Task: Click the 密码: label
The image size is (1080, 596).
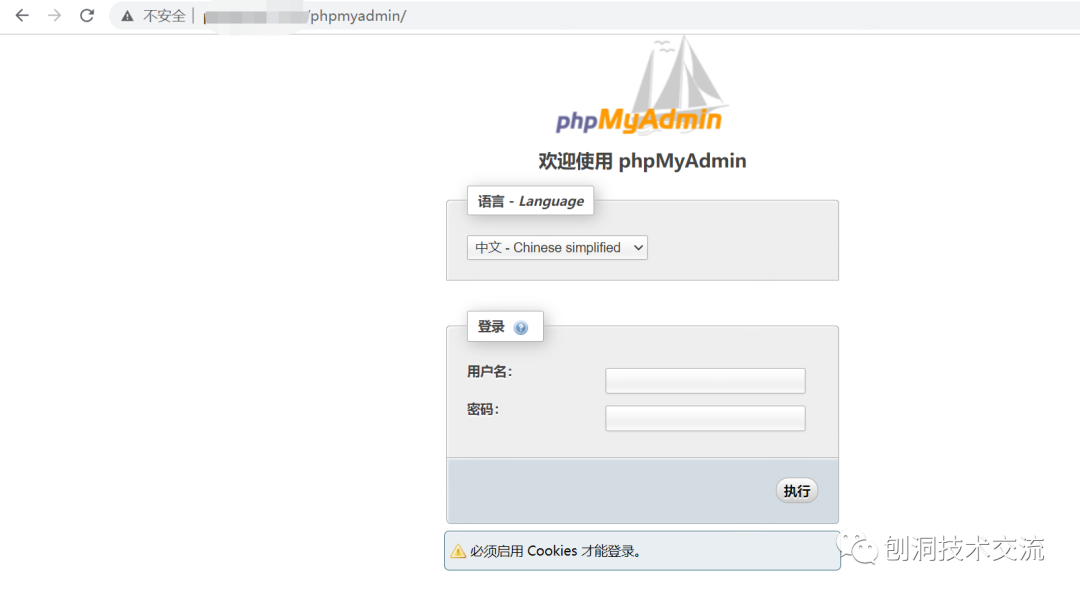Action: 483,409
